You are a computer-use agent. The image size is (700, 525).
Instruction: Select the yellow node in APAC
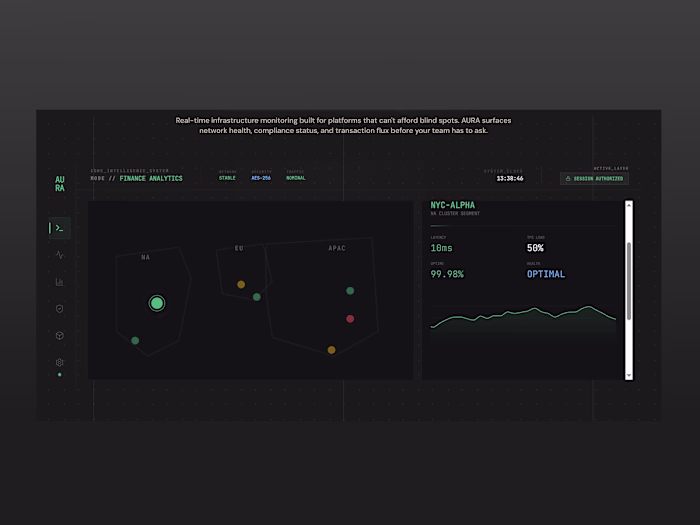click(x=331, y=350)
